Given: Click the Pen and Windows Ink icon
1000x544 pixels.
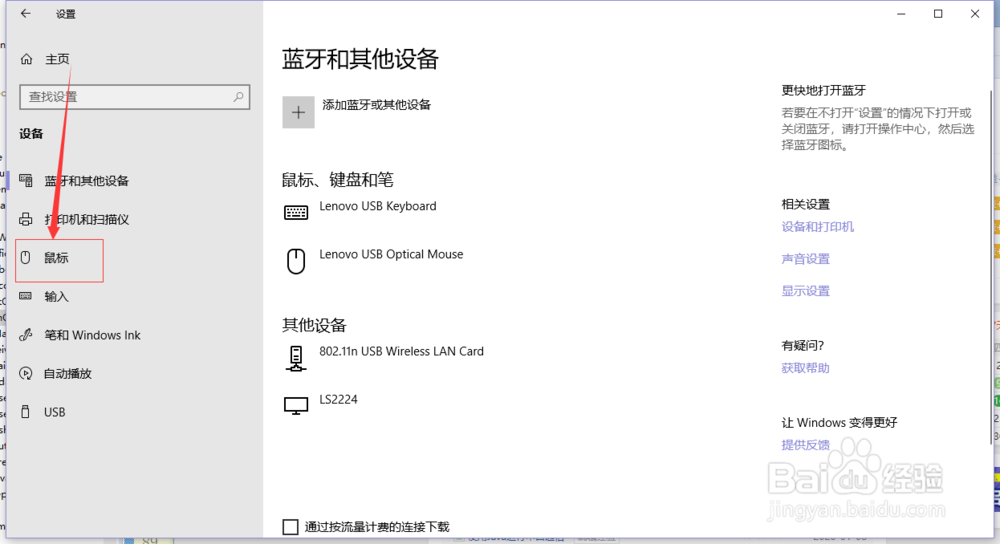Looking at the screenshot, I should click(26, 335).
